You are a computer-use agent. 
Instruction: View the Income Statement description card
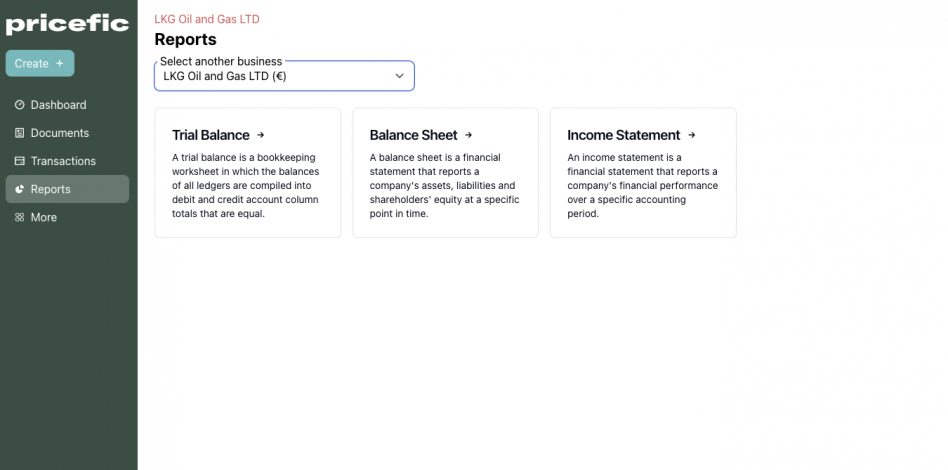(643, 173)
